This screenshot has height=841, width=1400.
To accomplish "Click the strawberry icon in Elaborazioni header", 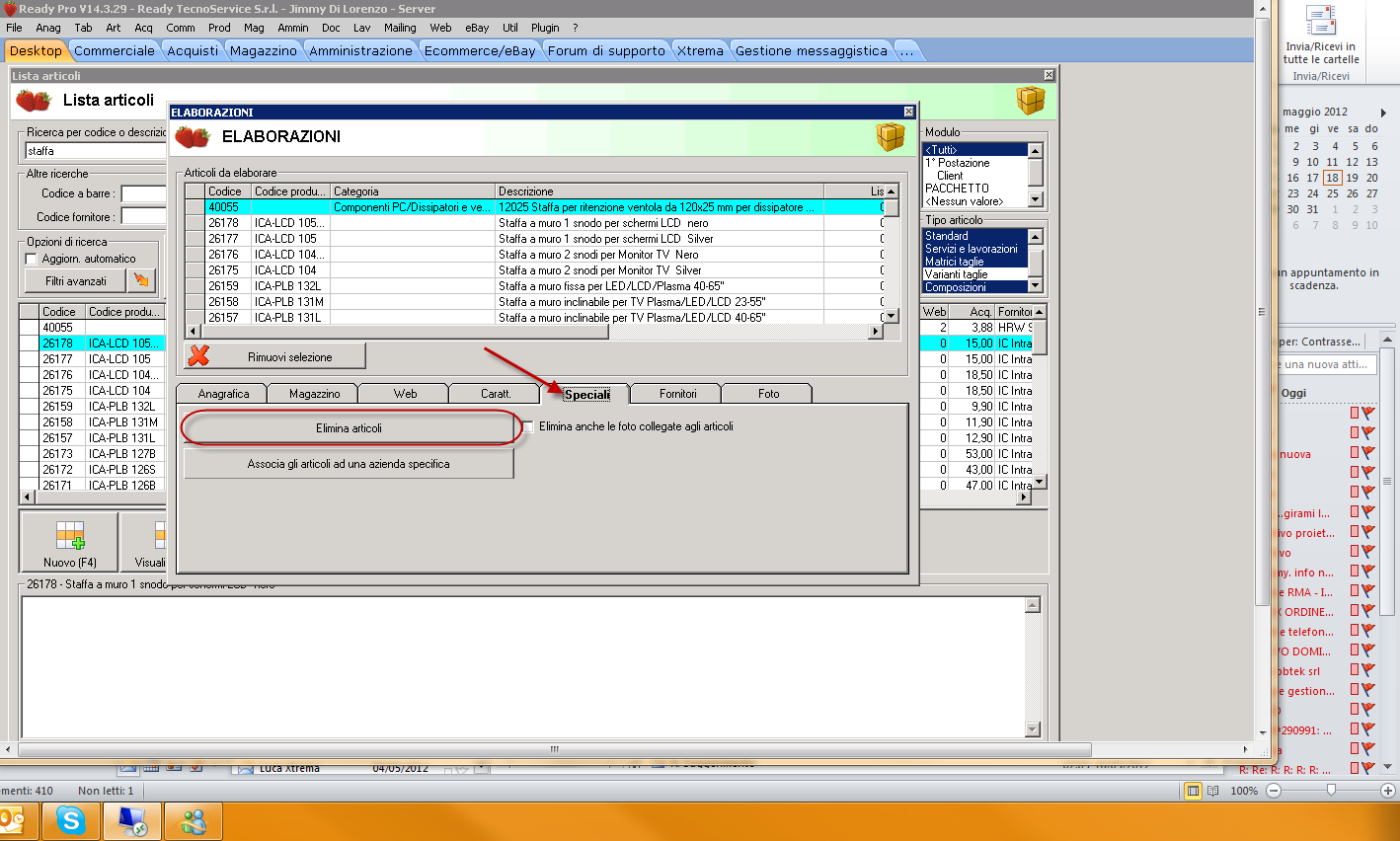I will [192, 137].
